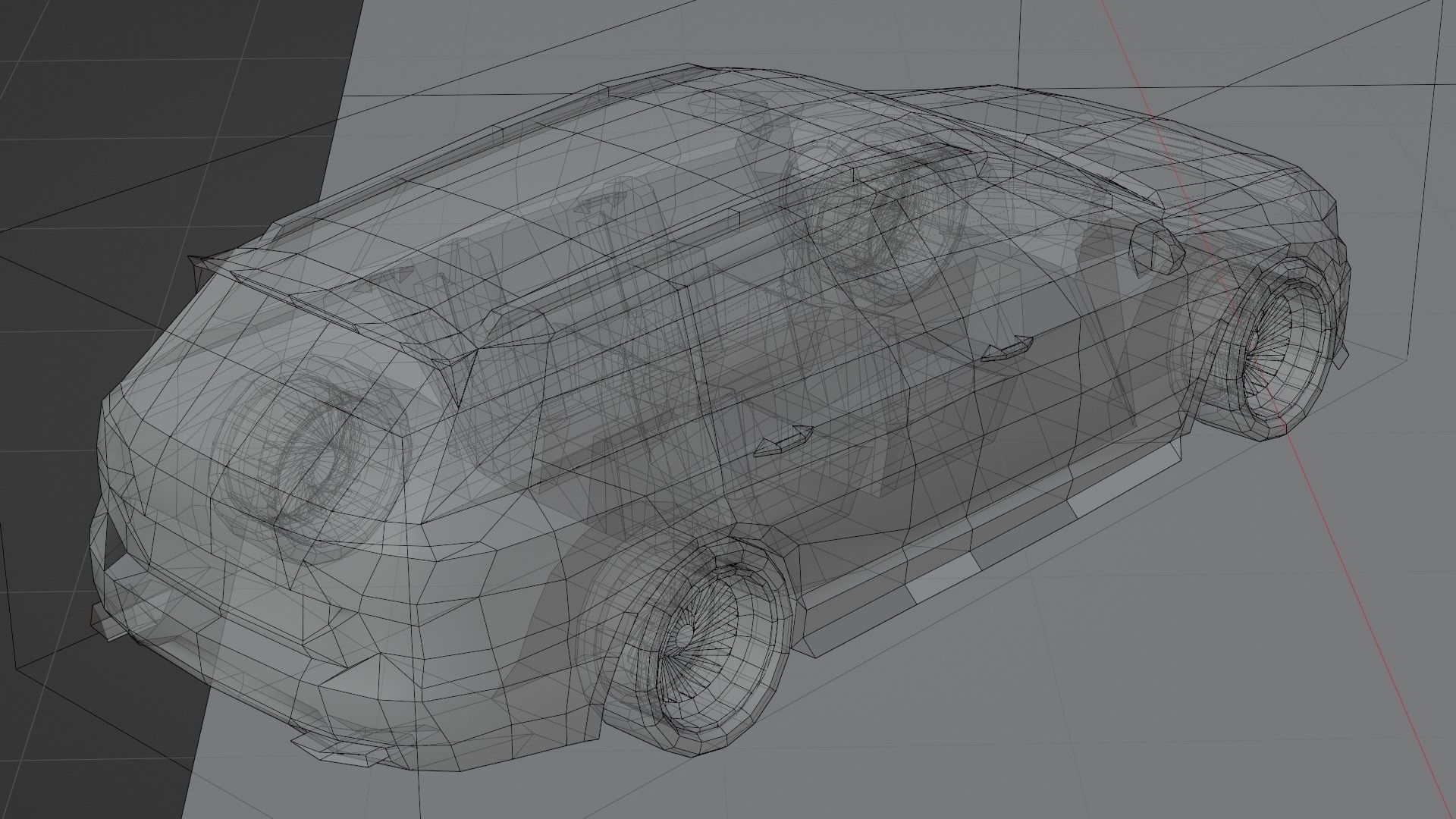Select the front door handle
This screenshot has width=1456, height=819.
pos(1008,350)
